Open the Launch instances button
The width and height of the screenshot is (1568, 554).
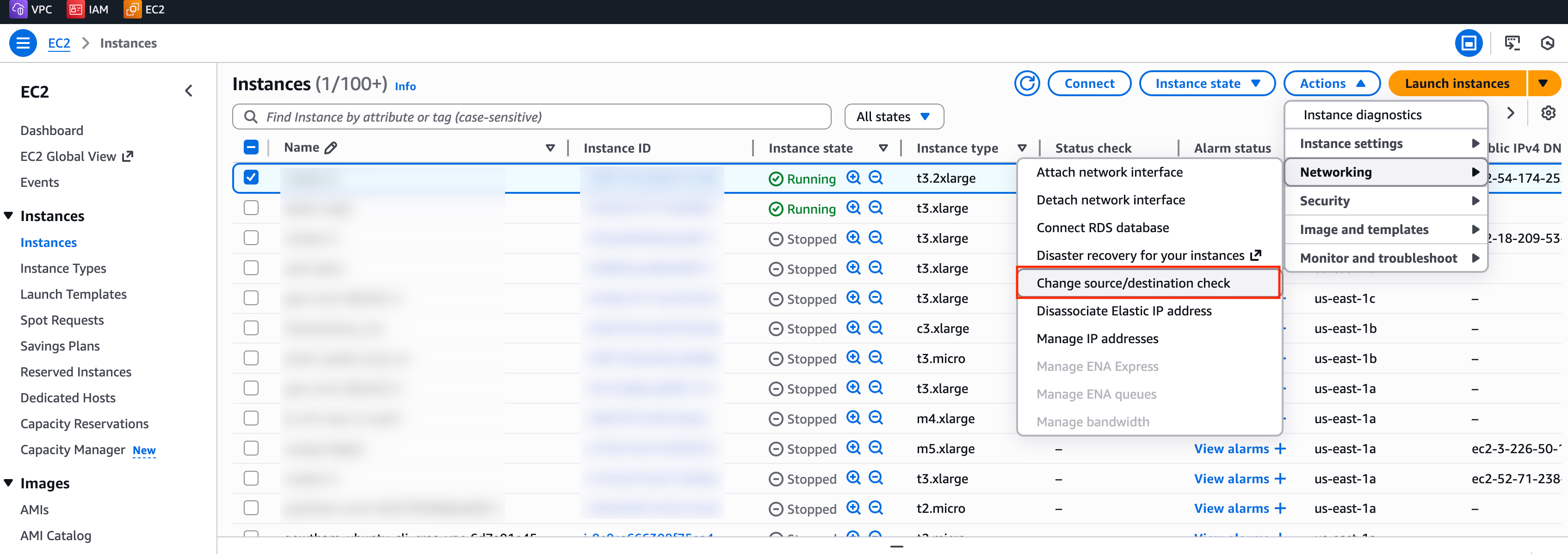point(1457,83)
